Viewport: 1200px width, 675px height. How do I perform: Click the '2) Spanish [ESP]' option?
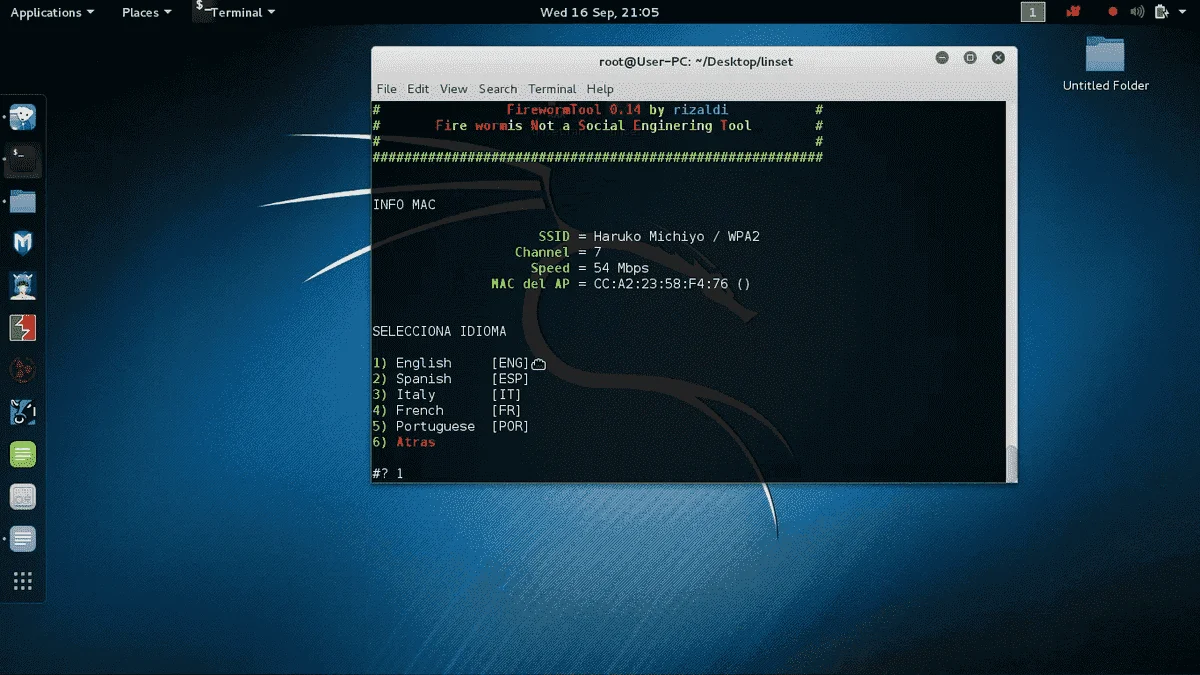451,379
